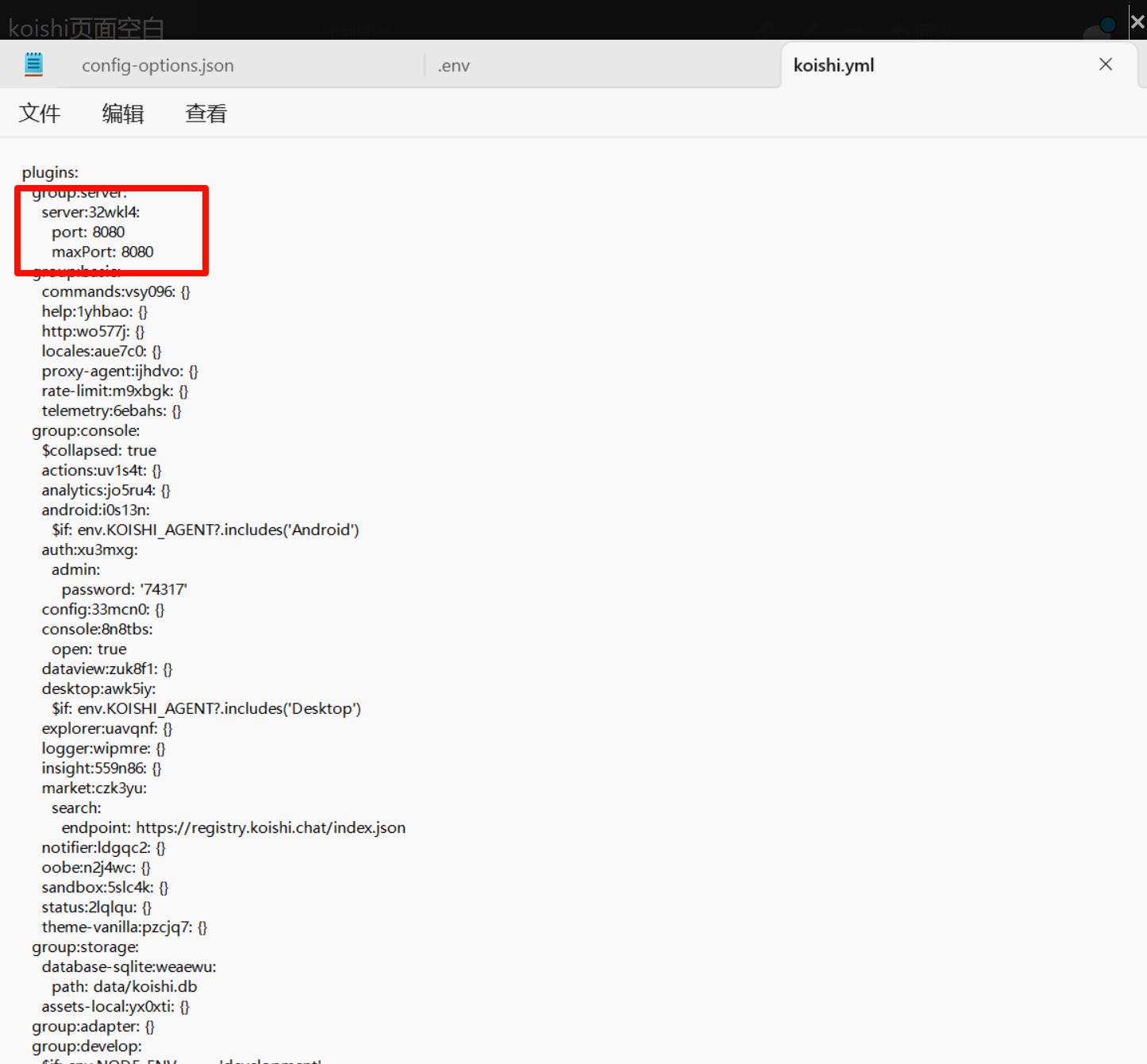
Task: Click the 'open: true' line under console
Action: pos(89,649)
